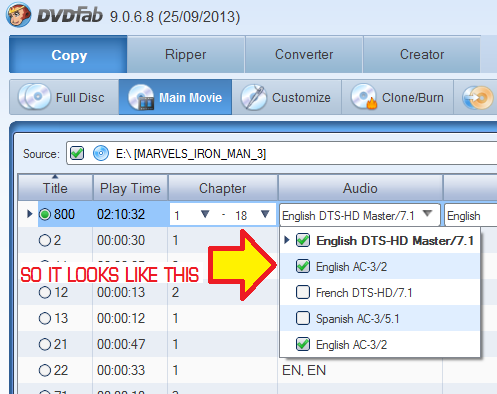Open the Converter tab
This screenshot has height=394, width=497.
tap(304, 54)
